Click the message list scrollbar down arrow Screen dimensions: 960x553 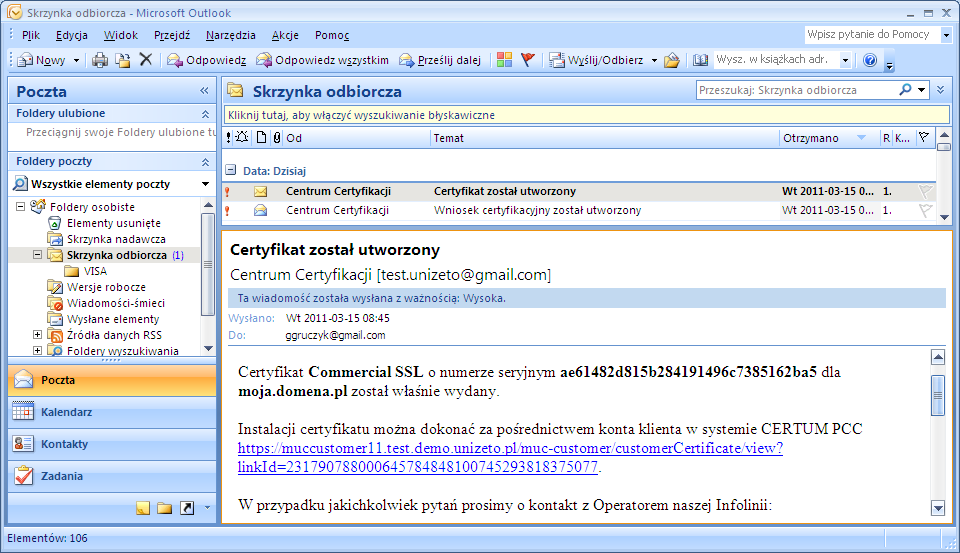[944, 217]
